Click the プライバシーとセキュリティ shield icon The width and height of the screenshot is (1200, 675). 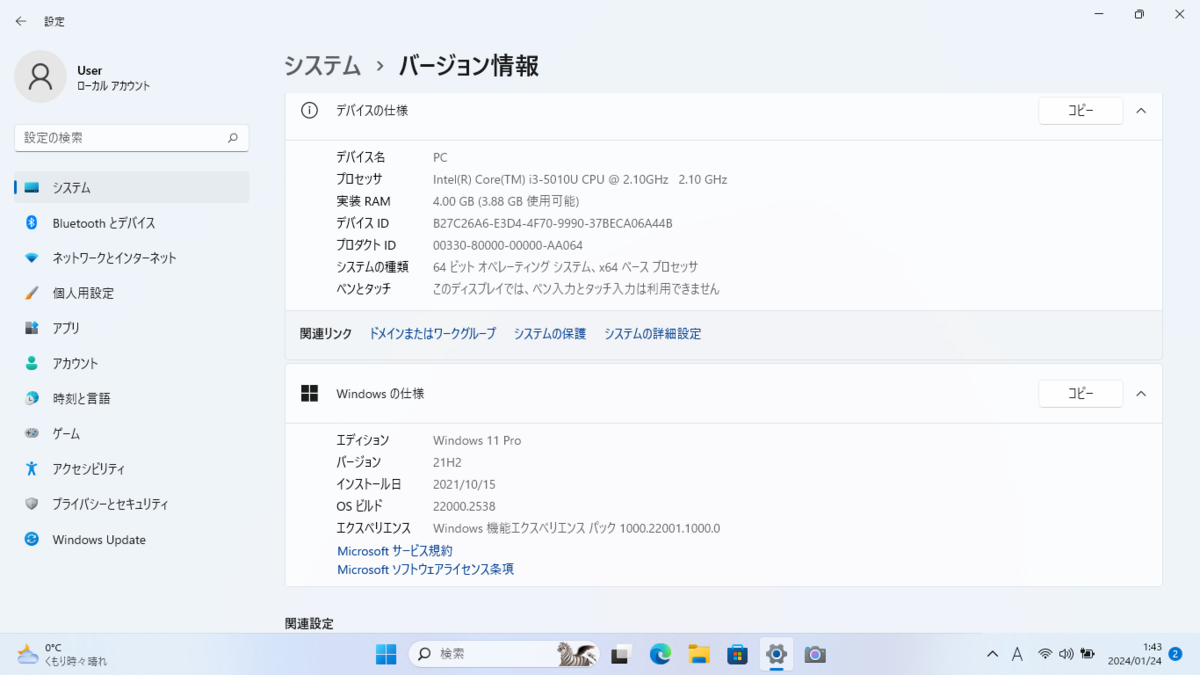(32, 504)
